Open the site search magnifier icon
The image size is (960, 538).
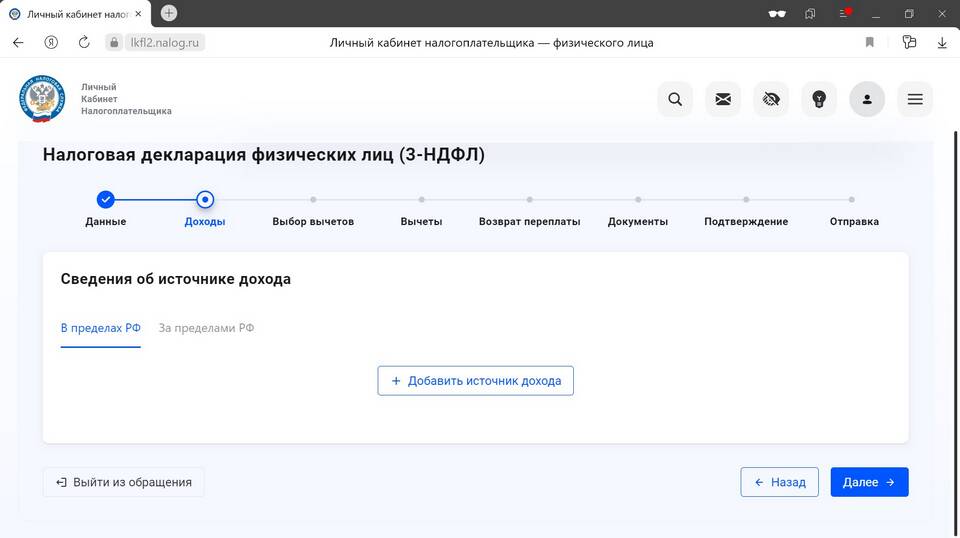[x=675, y=99]
